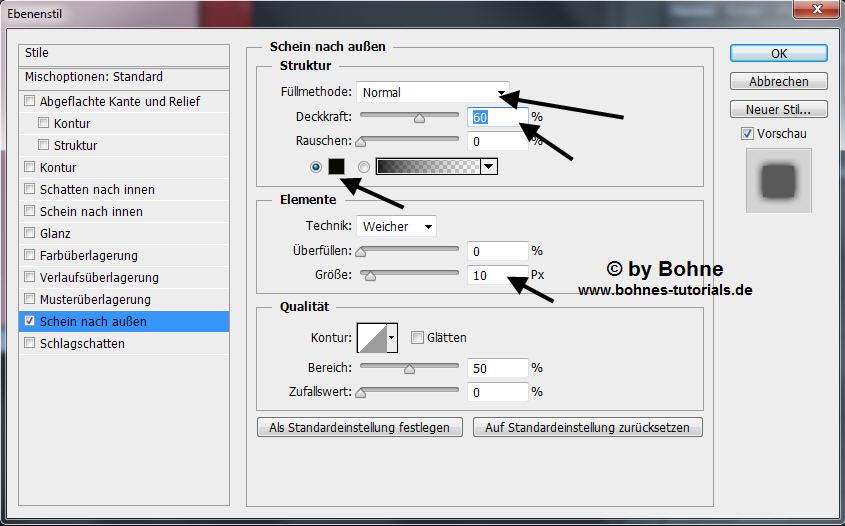
Task: Click the Größe value input field
Action: (x=496, y=275)
